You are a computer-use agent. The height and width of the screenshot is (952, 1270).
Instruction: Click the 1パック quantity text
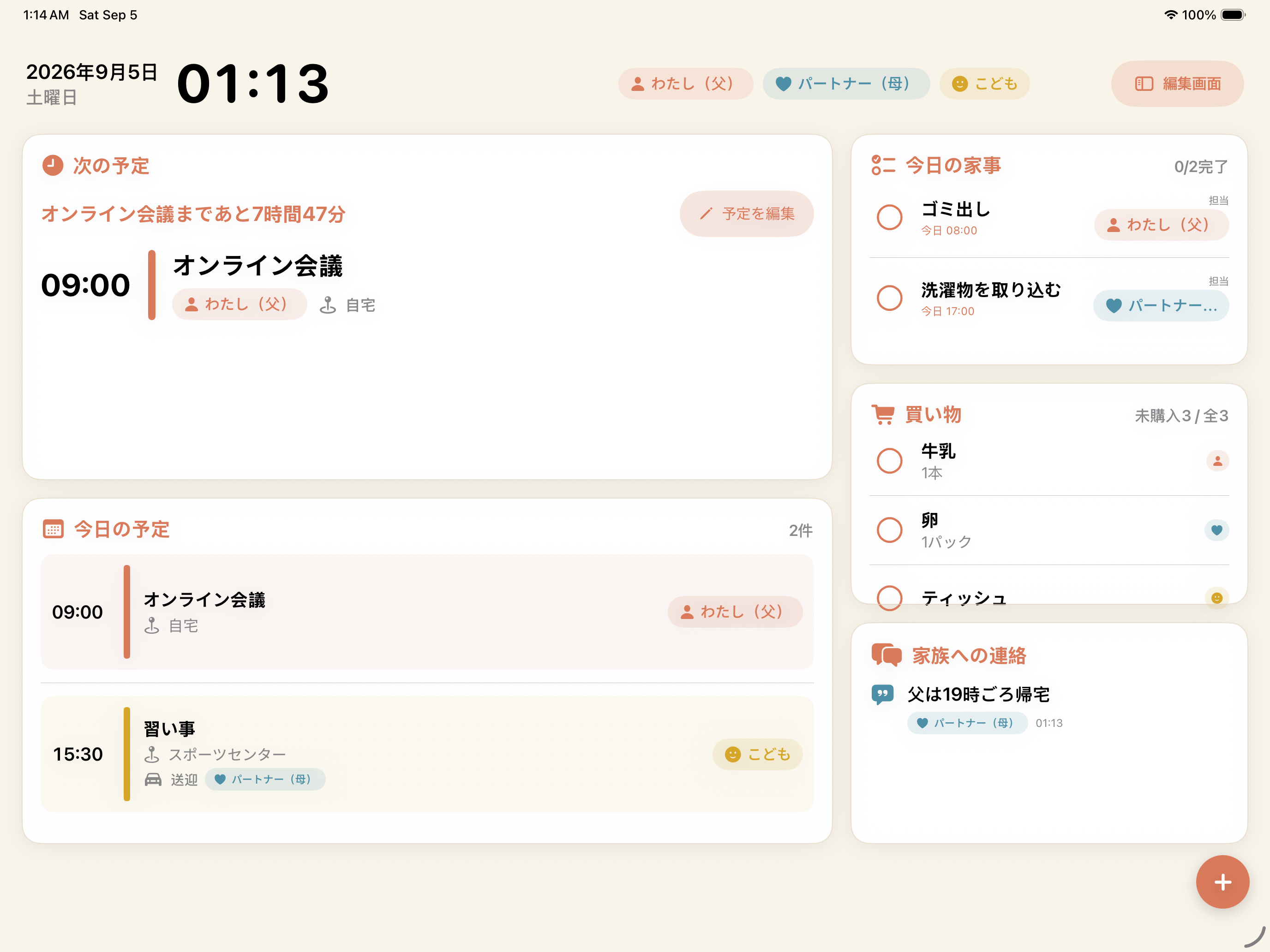pos(946,541)
